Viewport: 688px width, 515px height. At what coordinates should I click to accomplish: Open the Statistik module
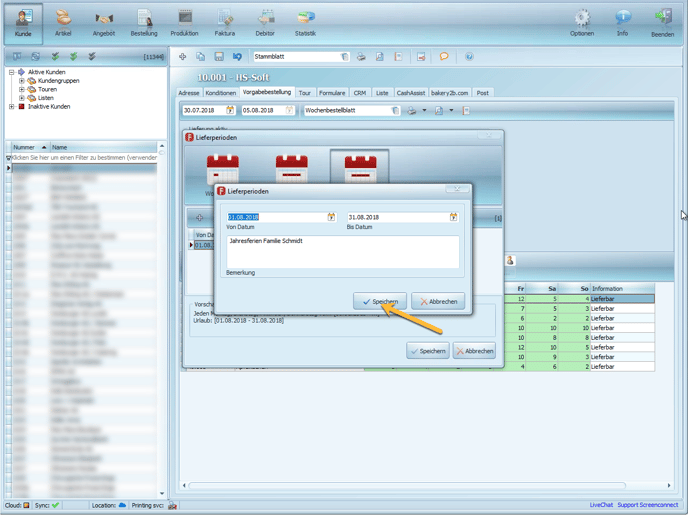305,22
